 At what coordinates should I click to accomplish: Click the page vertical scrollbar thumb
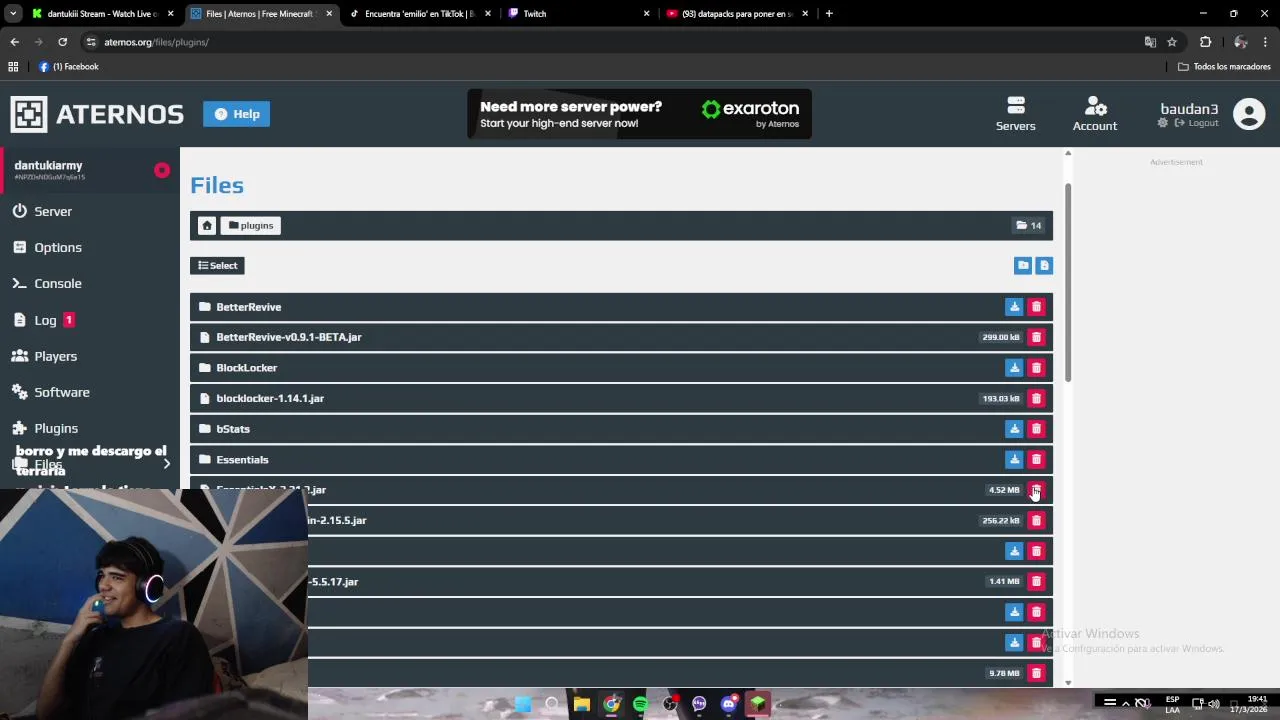[1068, 282]
